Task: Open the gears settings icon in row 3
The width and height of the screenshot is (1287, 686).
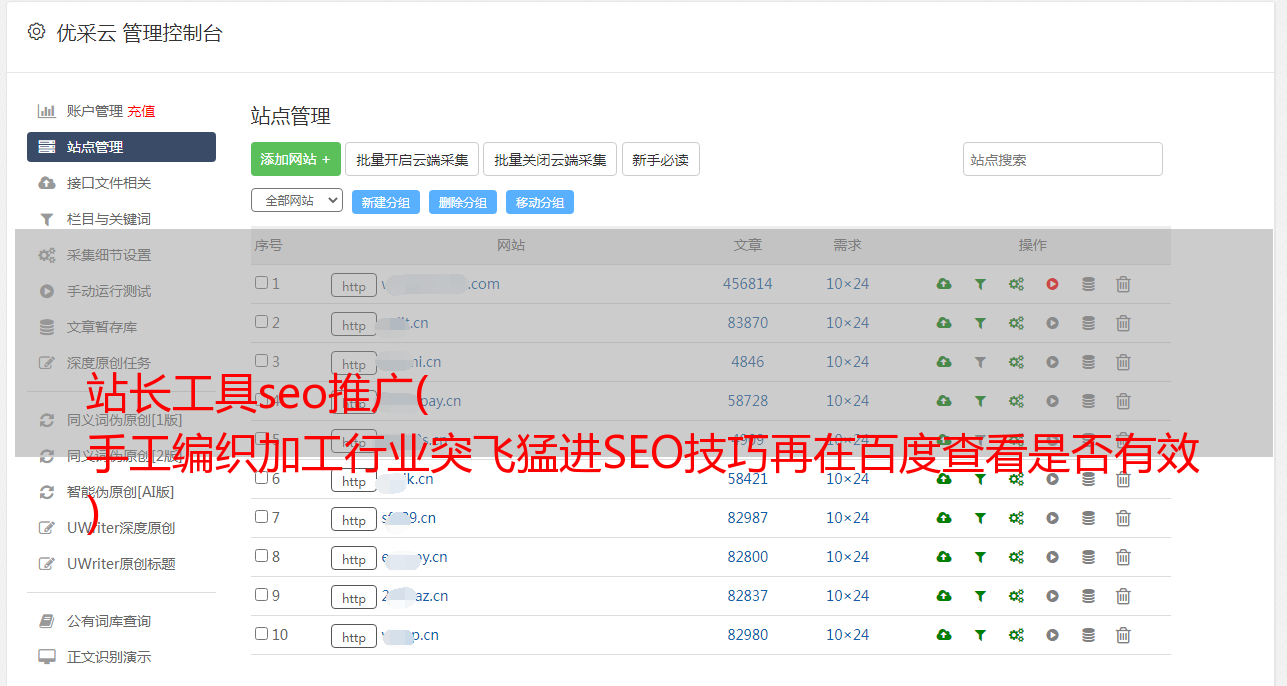Action: tap(1016, 362)
